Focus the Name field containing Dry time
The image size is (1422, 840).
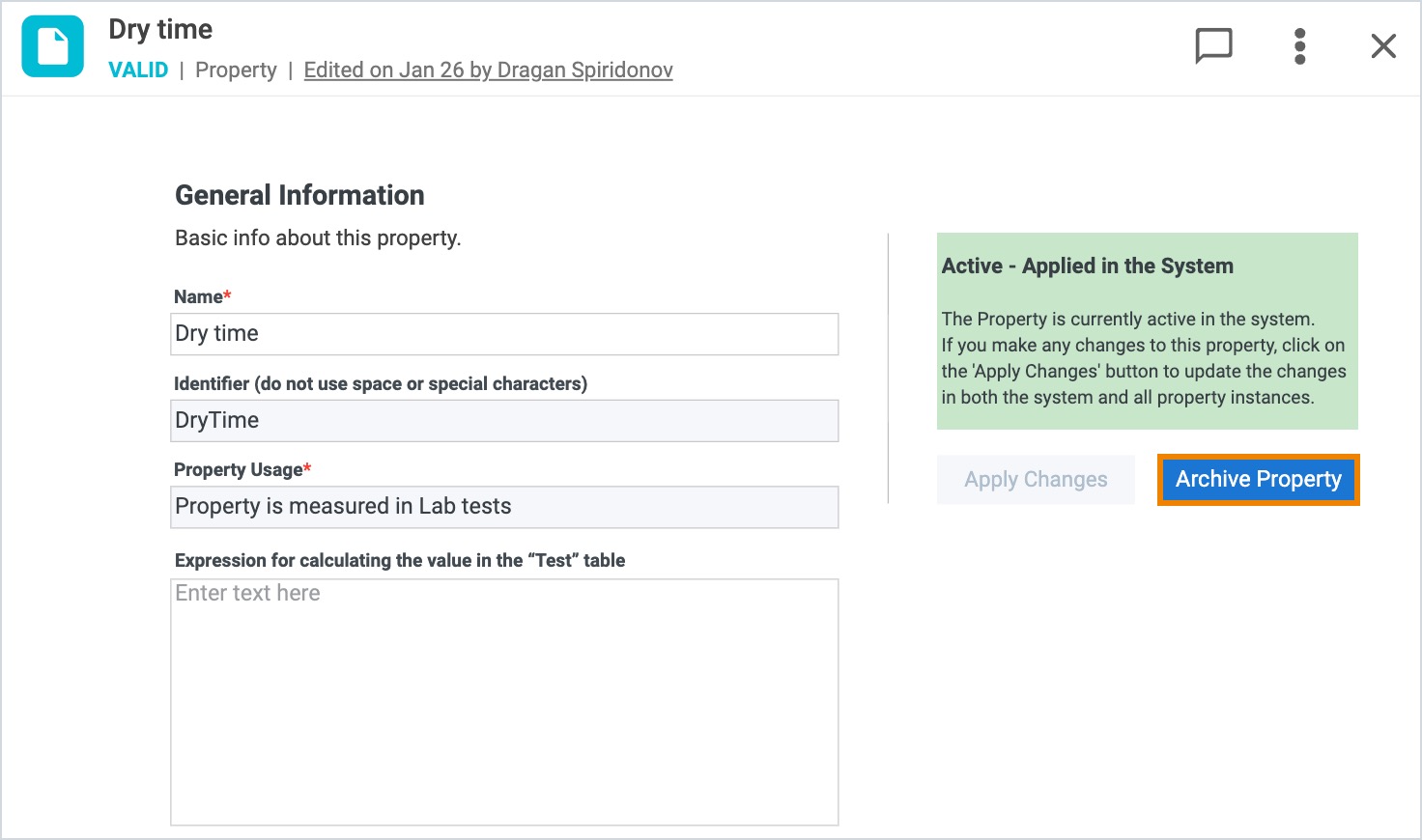point(504,334)
